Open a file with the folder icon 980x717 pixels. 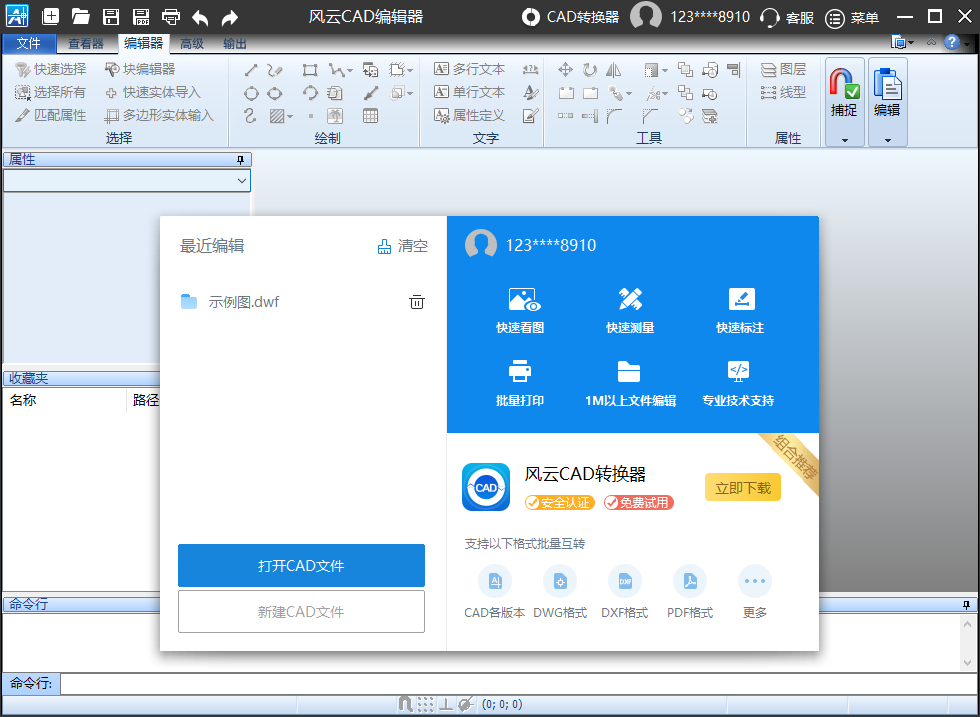(81, 17)
